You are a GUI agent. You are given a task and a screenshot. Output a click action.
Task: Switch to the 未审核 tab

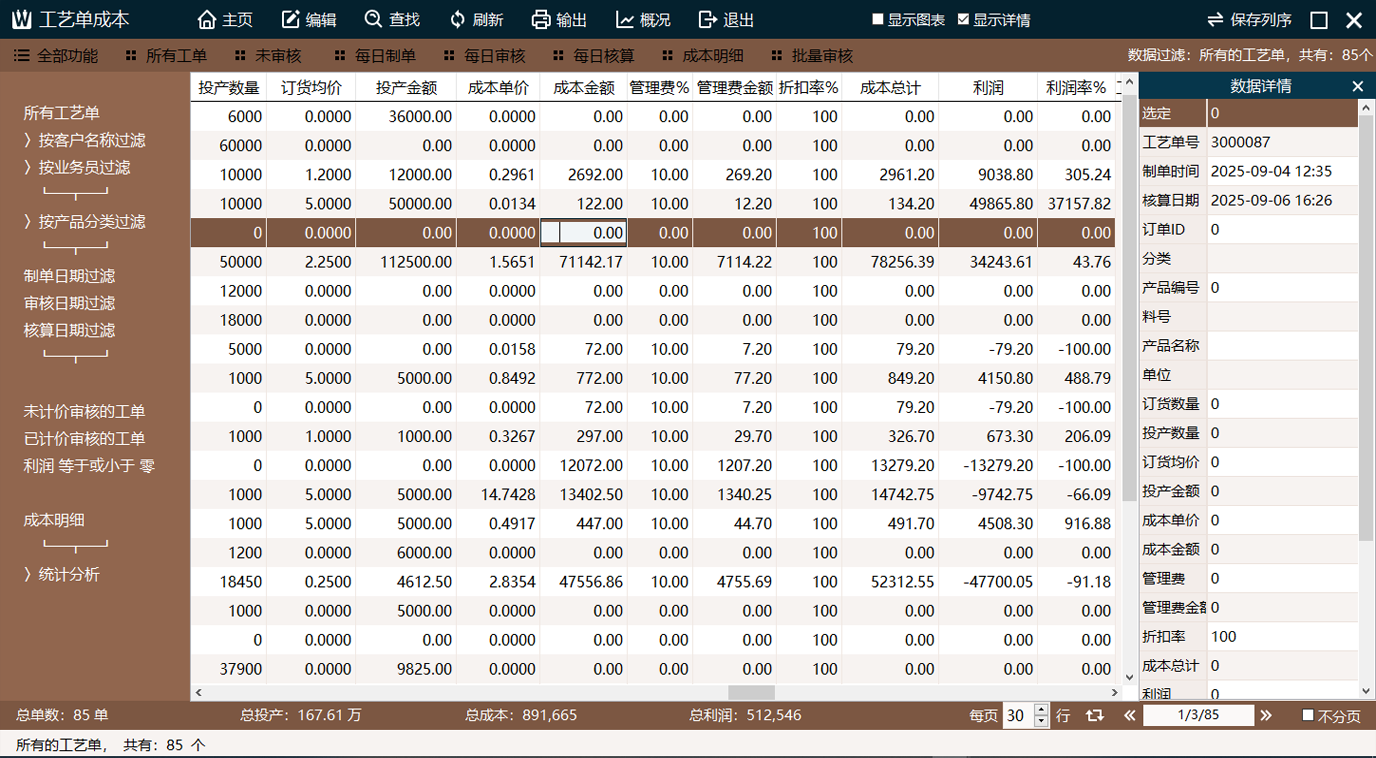point(270,55)
